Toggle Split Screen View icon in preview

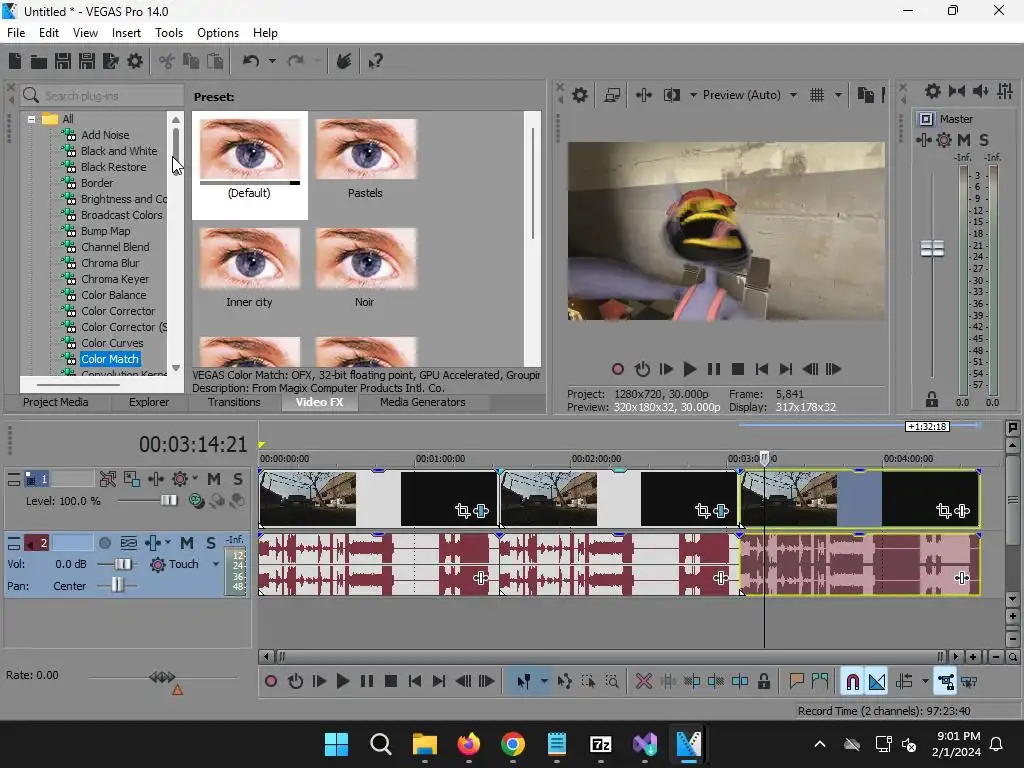click(672, 95)
